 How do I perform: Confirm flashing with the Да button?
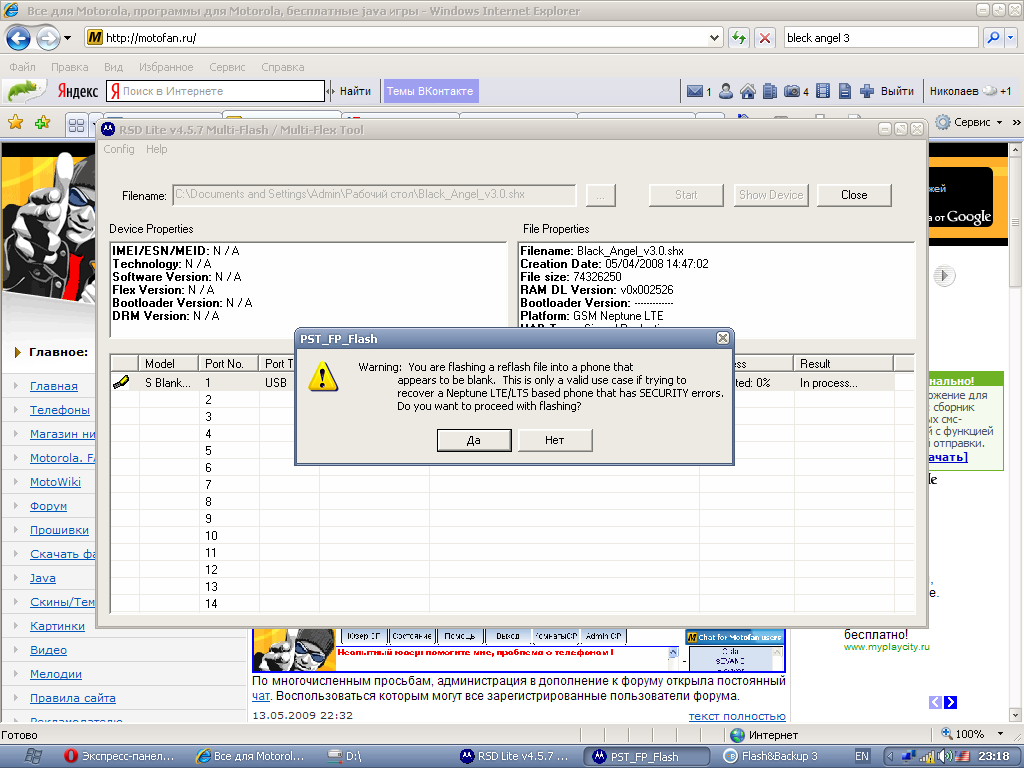pyautogui.click(x=473, y=440)
